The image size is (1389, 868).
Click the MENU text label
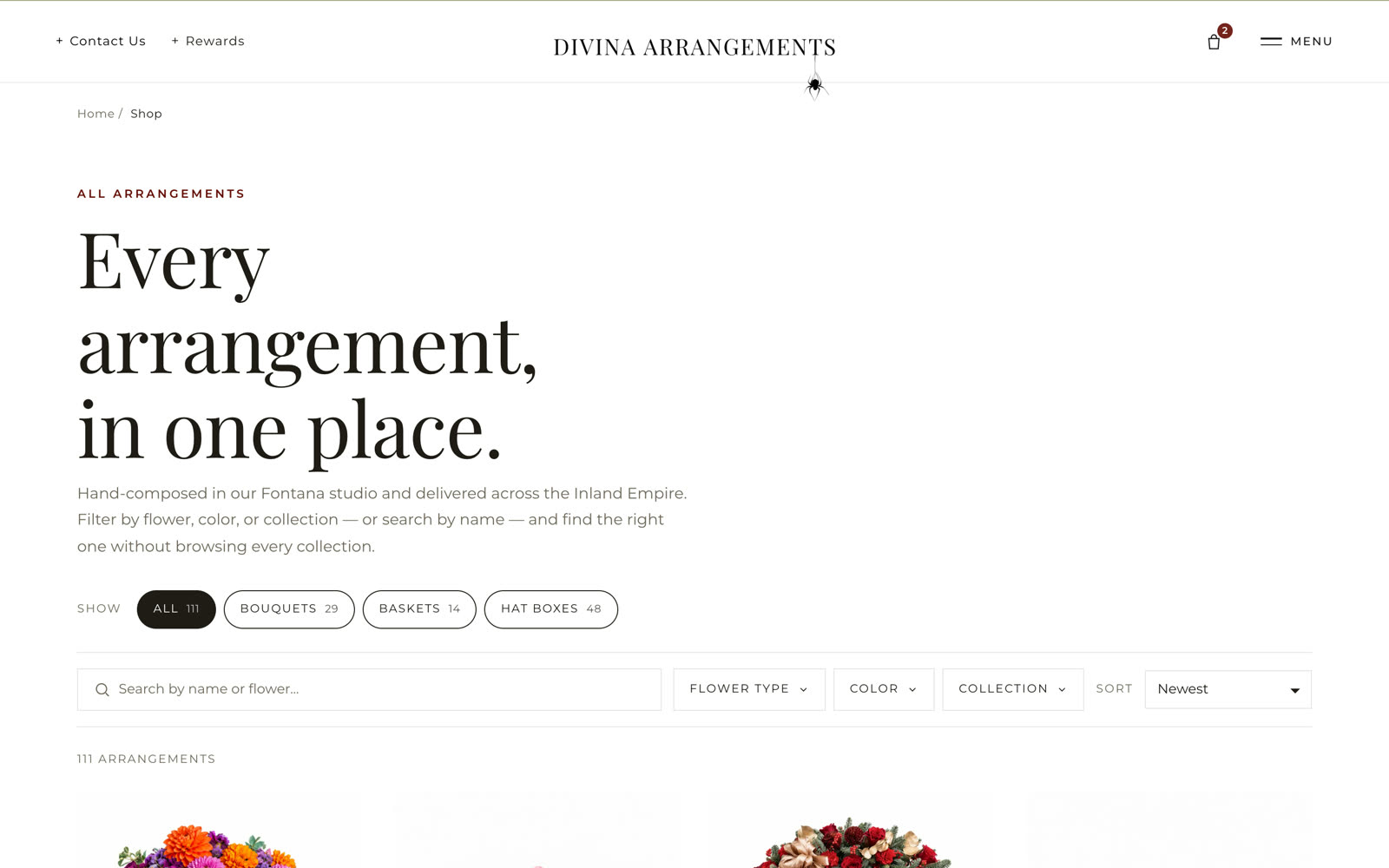[x=1311, y=42]
